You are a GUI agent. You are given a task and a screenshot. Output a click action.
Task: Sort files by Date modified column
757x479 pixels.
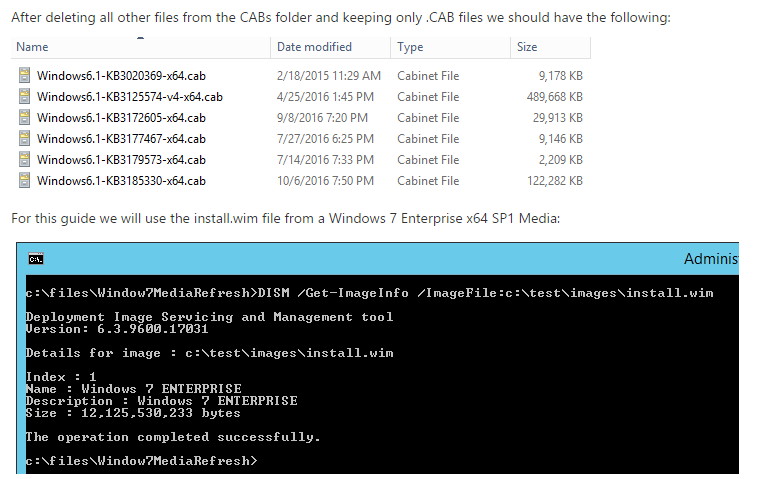point(330,47)
